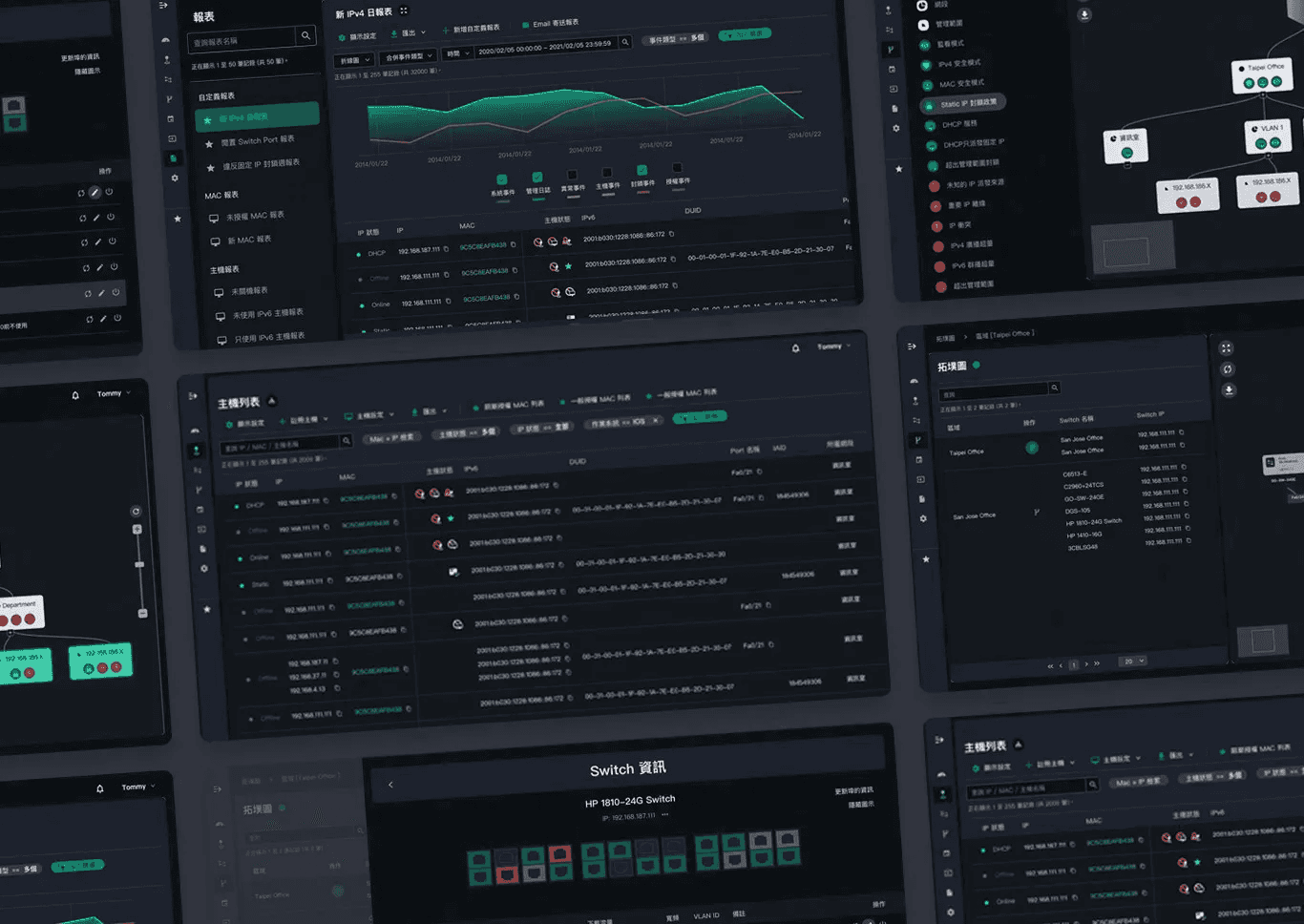Click the date range field 2020/02/05 – 2021/02/05
This screenshot has width=1304, height=924.
[x=545, y=47]
